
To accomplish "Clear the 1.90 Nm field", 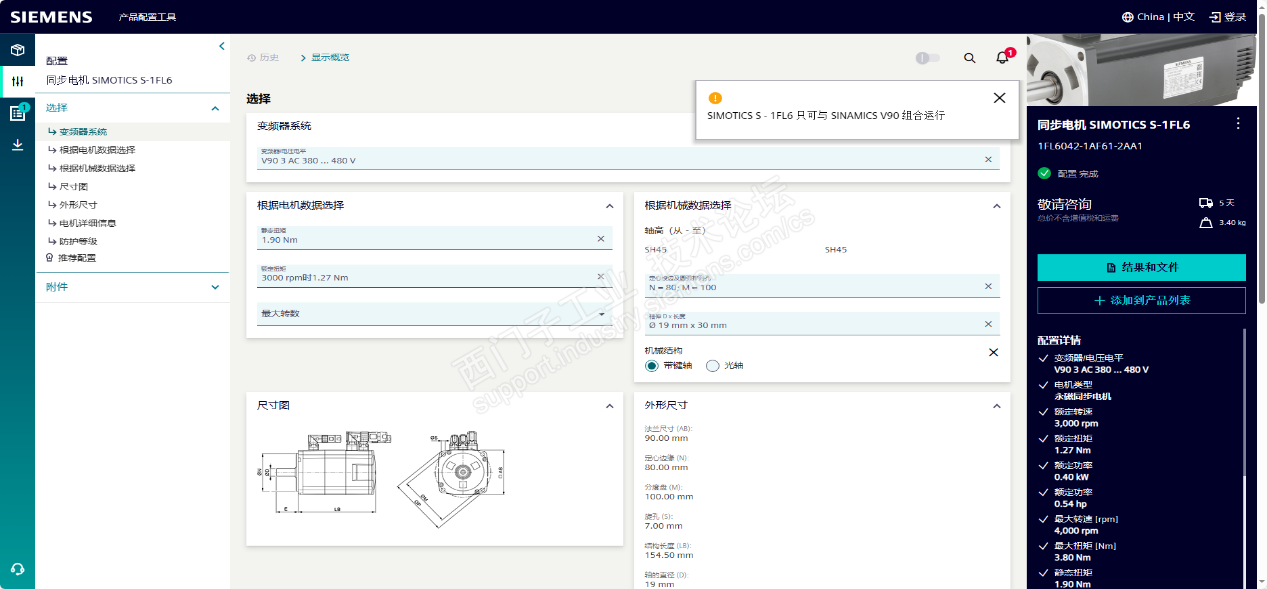I will coord(601,239).
